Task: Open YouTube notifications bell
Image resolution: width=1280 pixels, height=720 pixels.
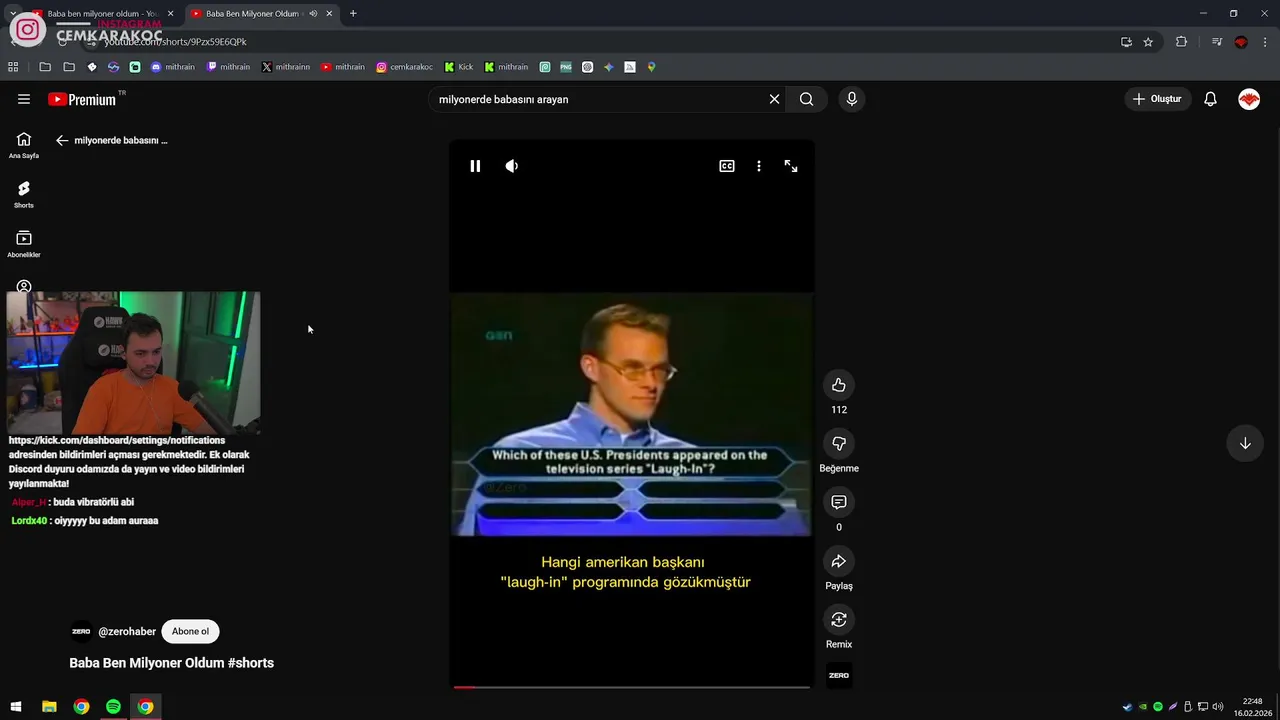Action: [x=1210, y=99]
